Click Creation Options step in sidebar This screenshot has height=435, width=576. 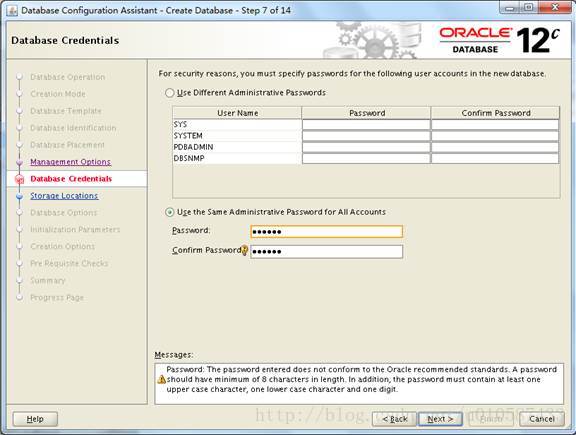click(62, 247)
